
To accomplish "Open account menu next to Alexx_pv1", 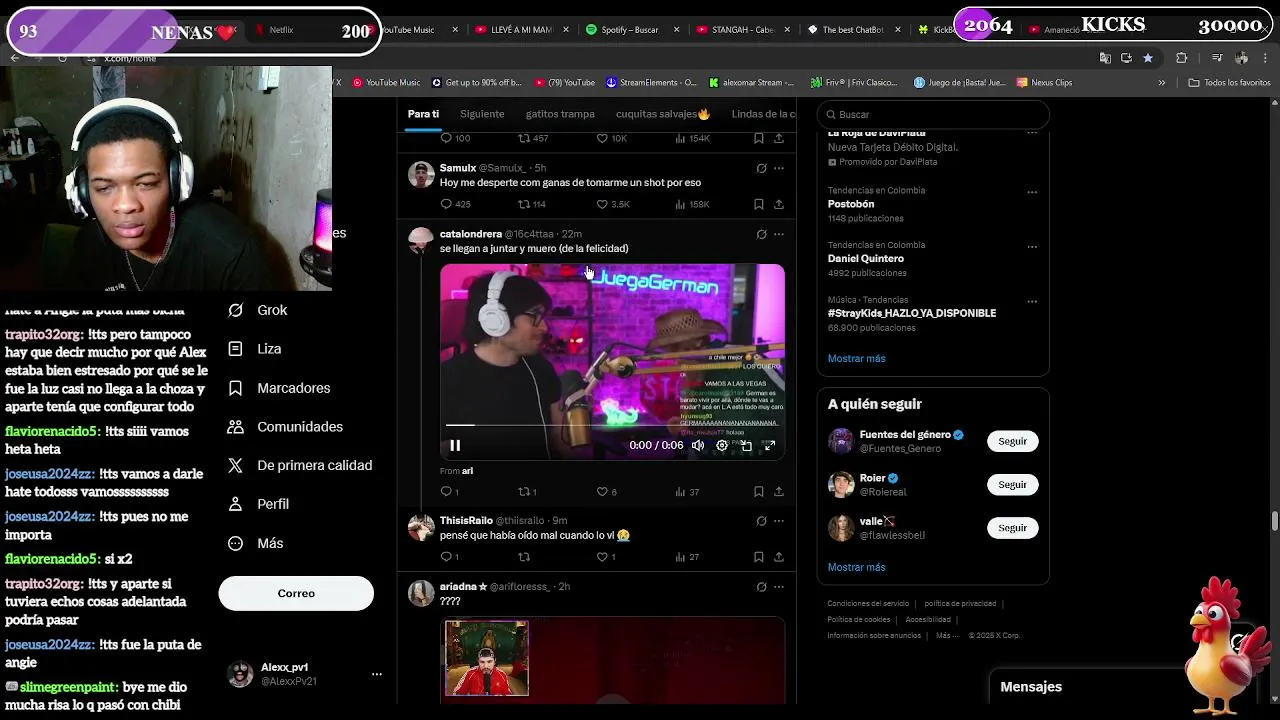I will coord(377,674).
